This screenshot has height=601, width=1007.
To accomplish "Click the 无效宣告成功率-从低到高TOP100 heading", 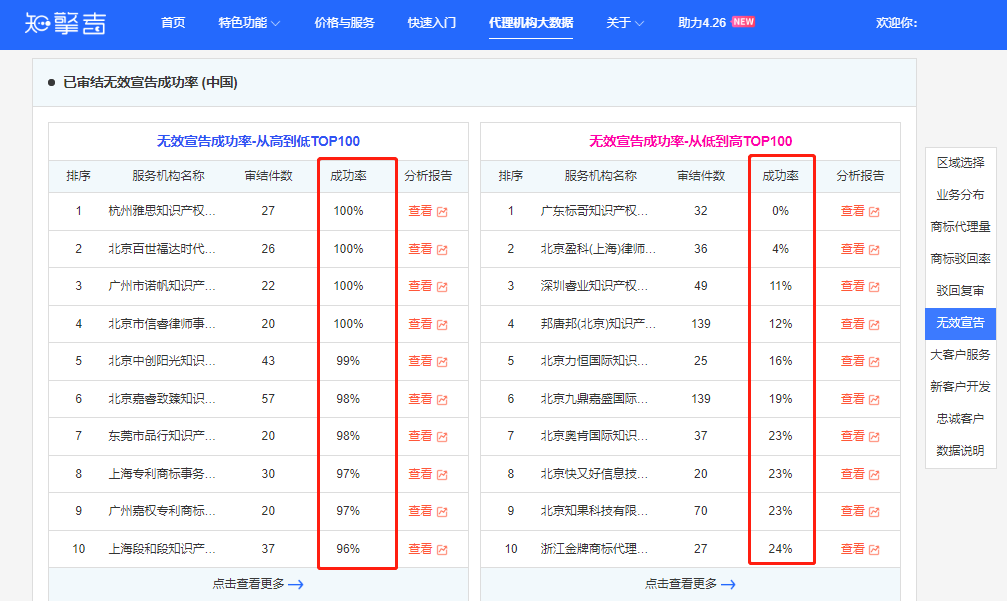I will 690,141.
